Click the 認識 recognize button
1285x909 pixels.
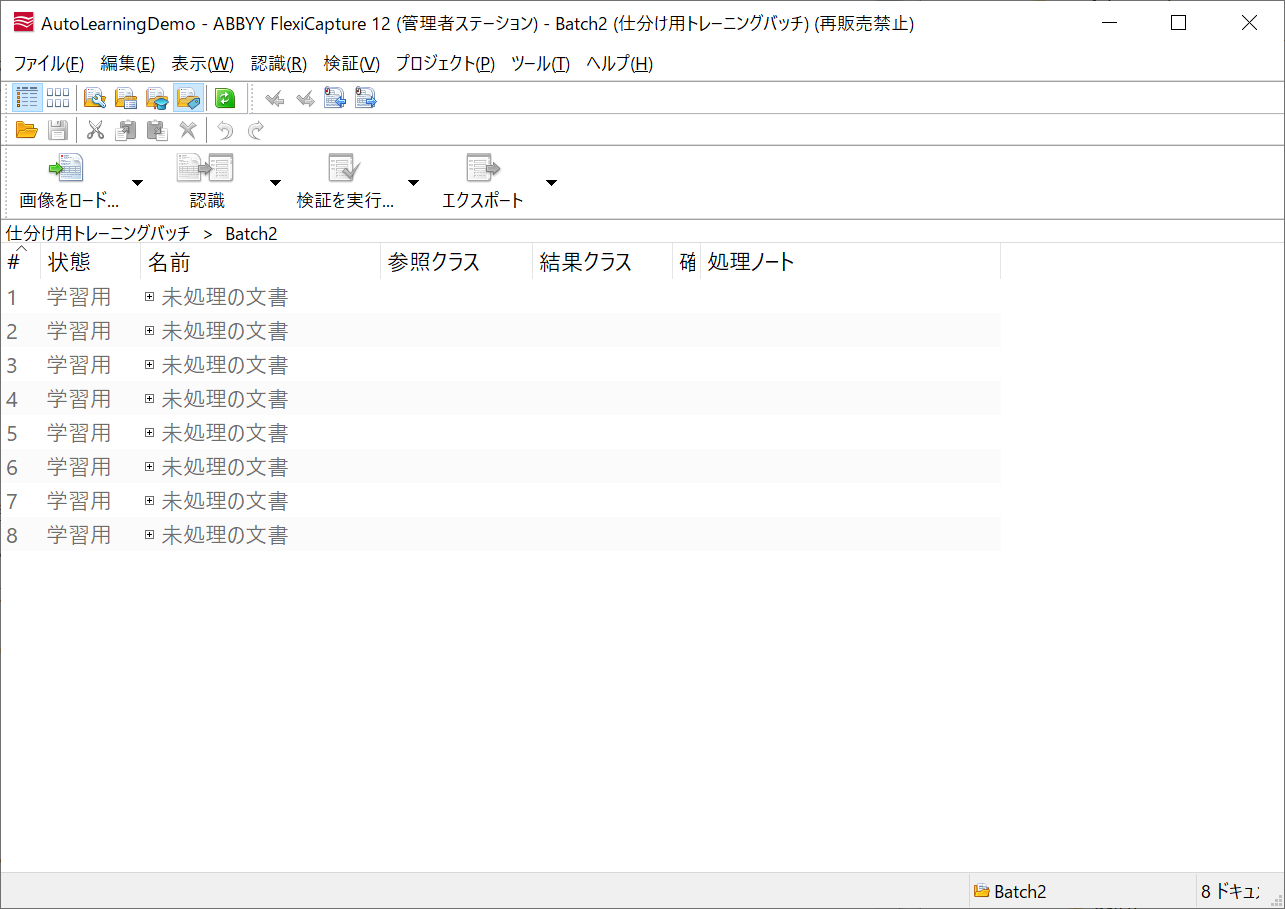pos(207,181)
